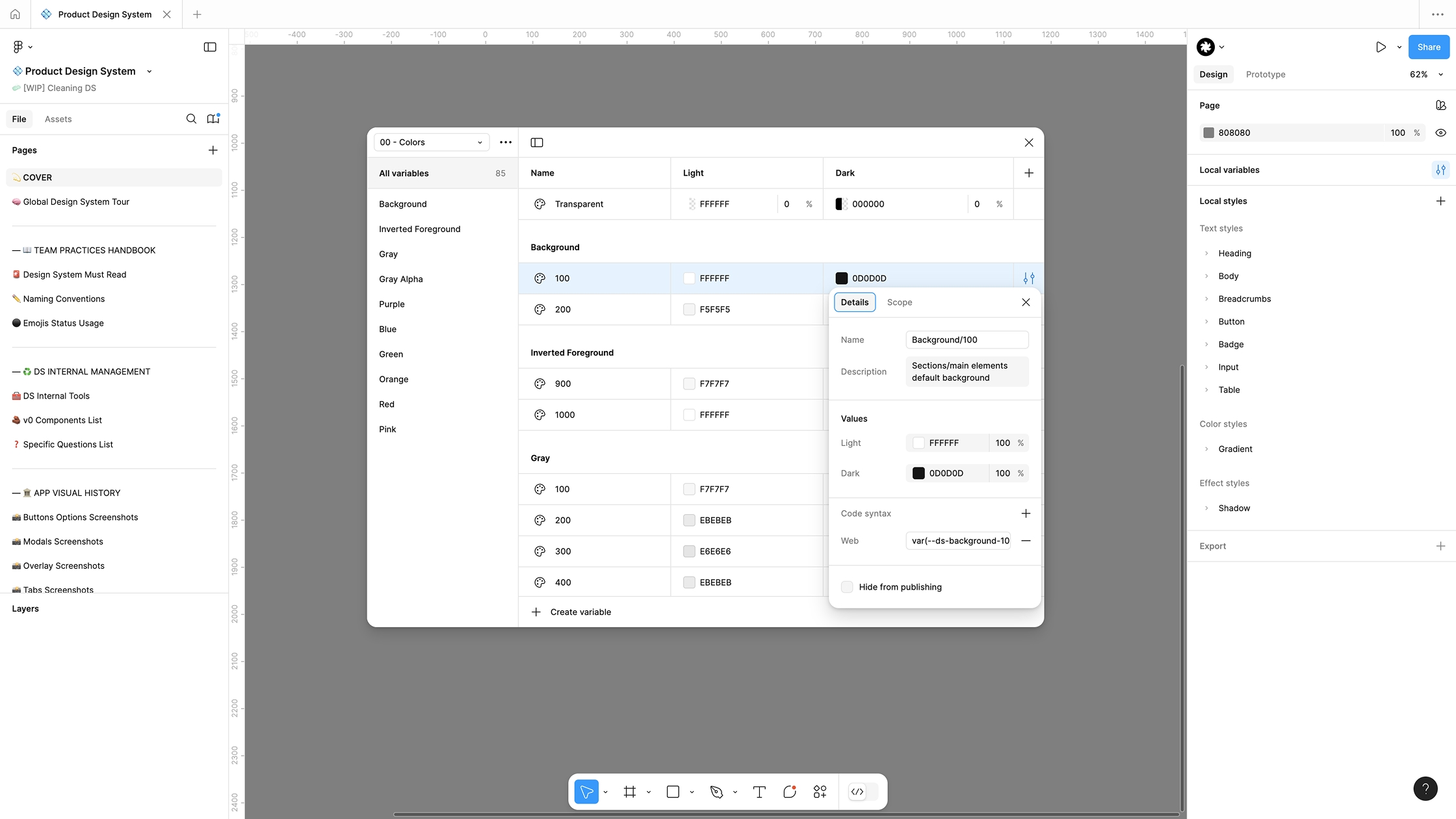
Task: Click the variable Name field Background/100
Action: click(x=967, y=339)
